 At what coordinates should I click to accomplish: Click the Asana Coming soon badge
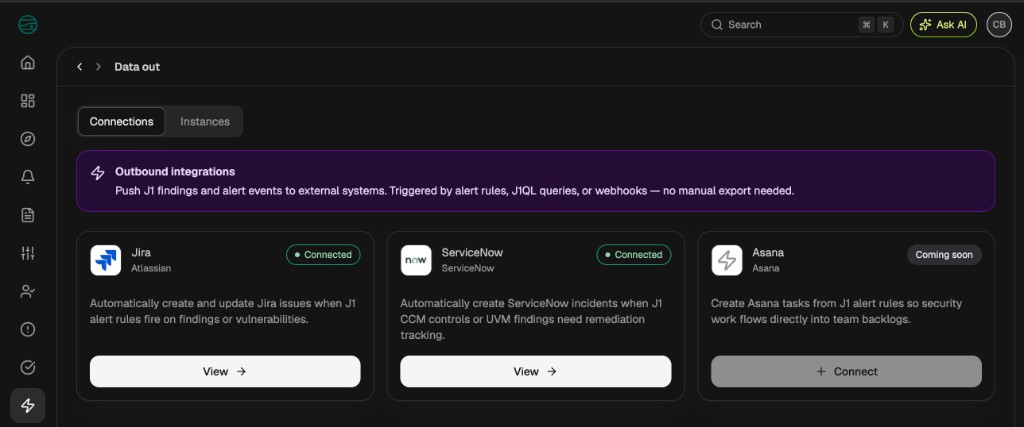(x=944, y=255)
